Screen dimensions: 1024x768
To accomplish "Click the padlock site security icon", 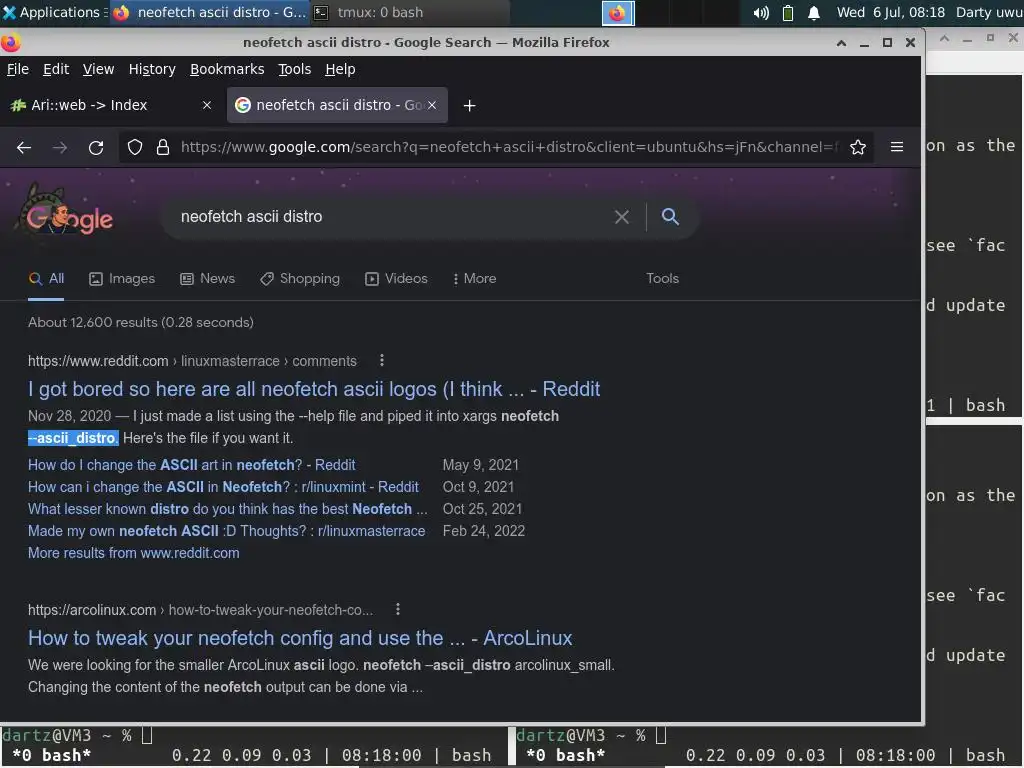I will 163,148.
